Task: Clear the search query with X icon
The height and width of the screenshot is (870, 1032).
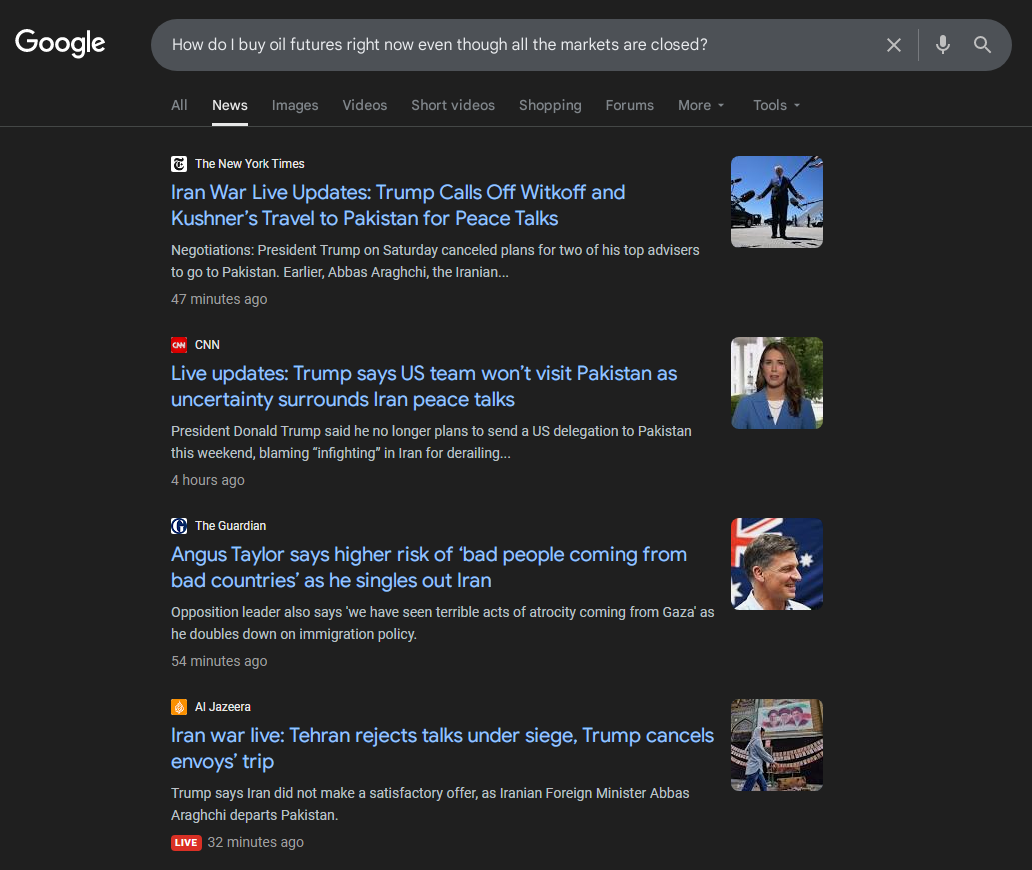Action: coord(894,45)
